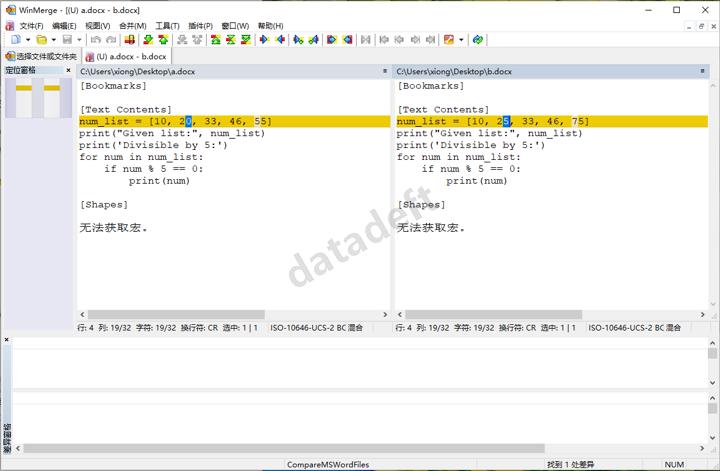Close the bottom diff pane
Image resolution: width=720 pixels, height=471 pixels.
click(x=6, y=340)
